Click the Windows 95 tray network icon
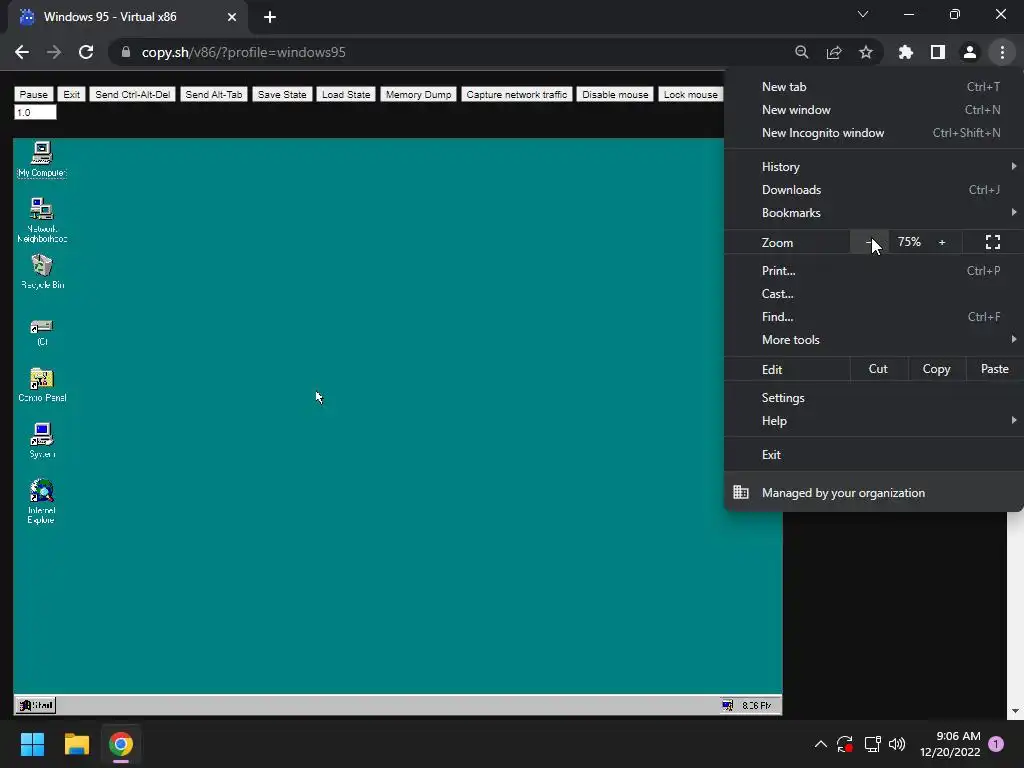 (x=727, y=705)
